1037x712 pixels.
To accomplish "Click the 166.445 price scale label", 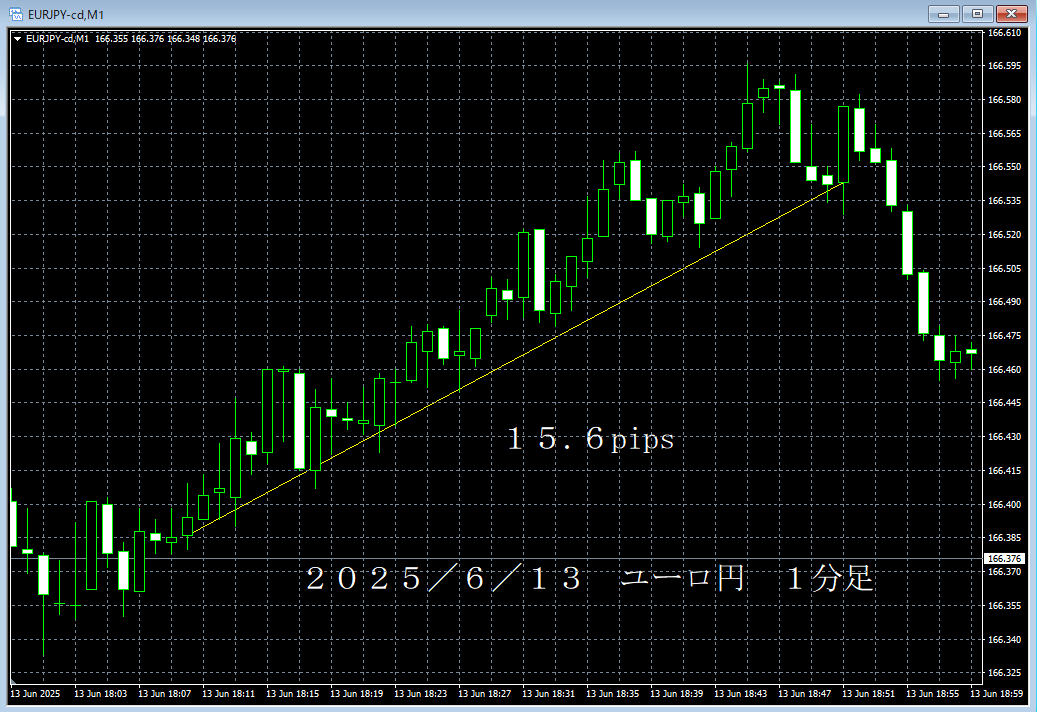I will 1004,403.
